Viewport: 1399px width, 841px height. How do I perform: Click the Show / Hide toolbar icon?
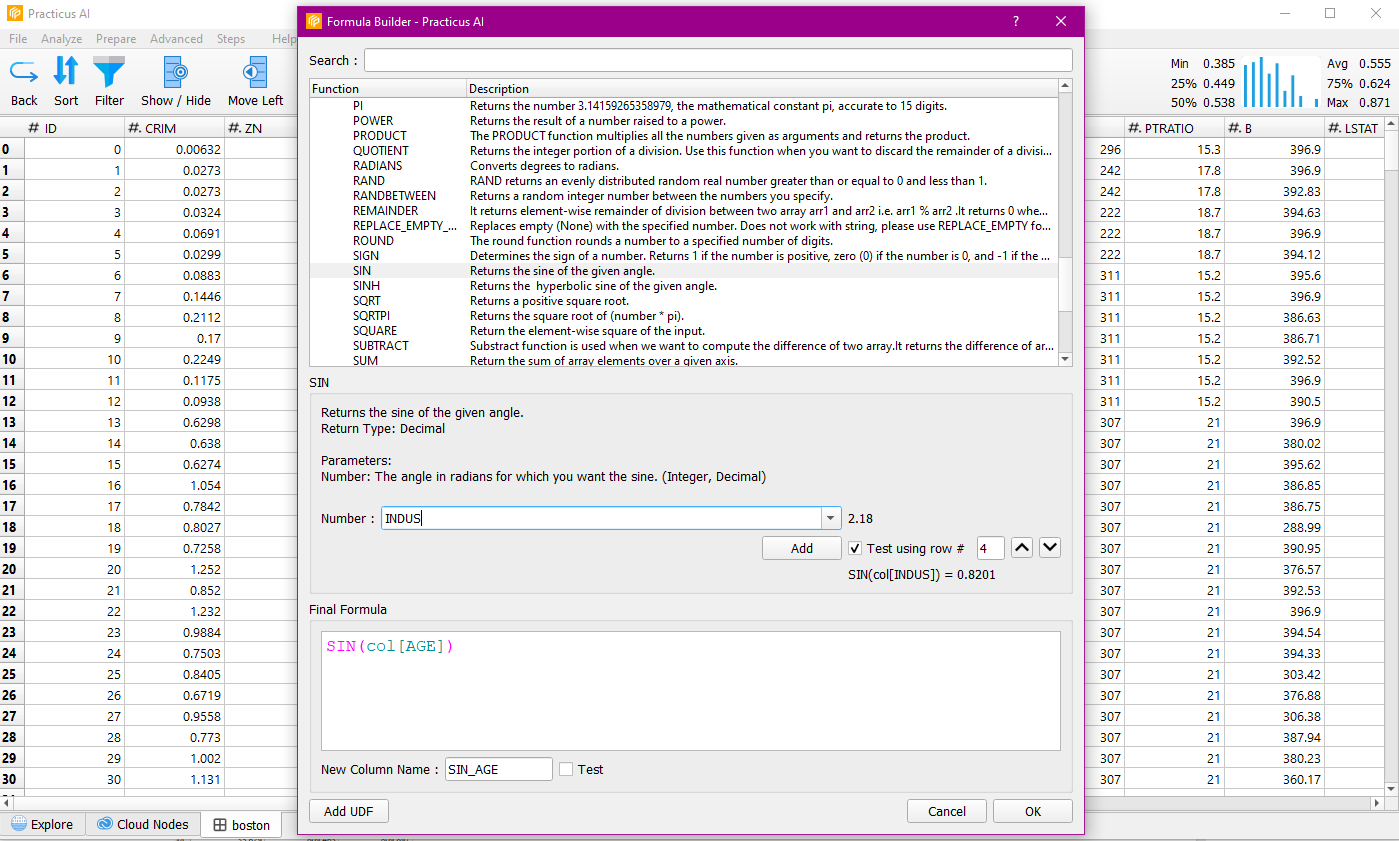(x=176, y=71)
